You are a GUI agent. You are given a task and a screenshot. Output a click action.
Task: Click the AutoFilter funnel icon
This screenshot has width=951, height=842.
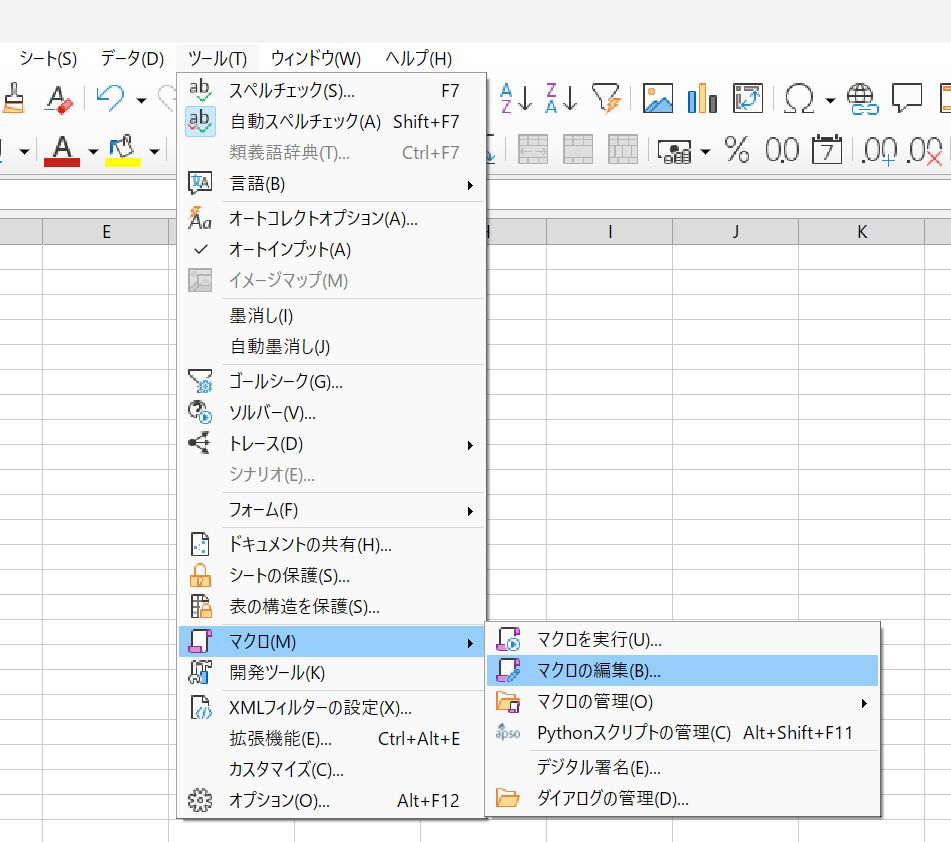click(606, 98)
